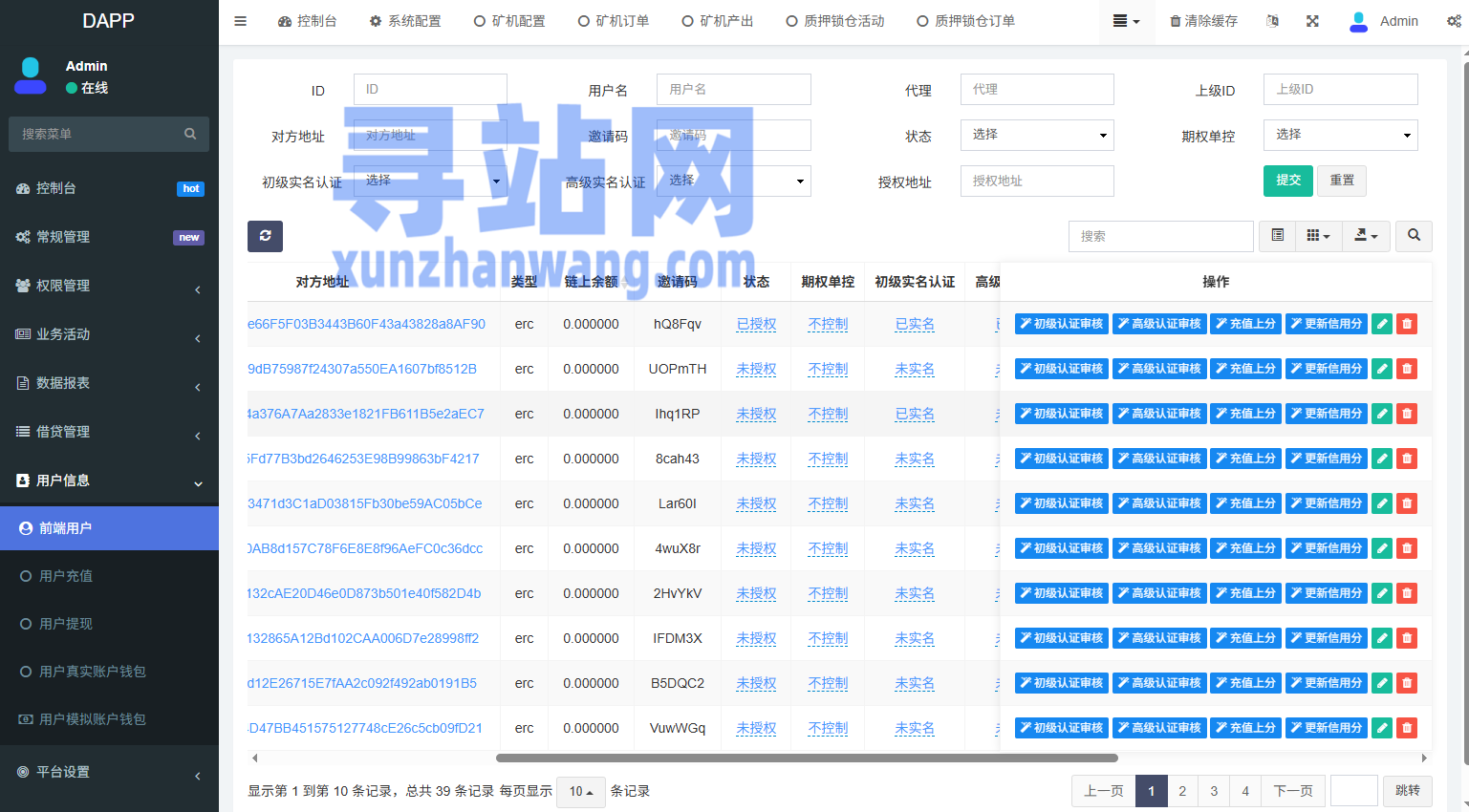Click the red delete icon for hQ8Fqv row
Viewport: 1469px width, 812px height.
[x=1406, y=324]
